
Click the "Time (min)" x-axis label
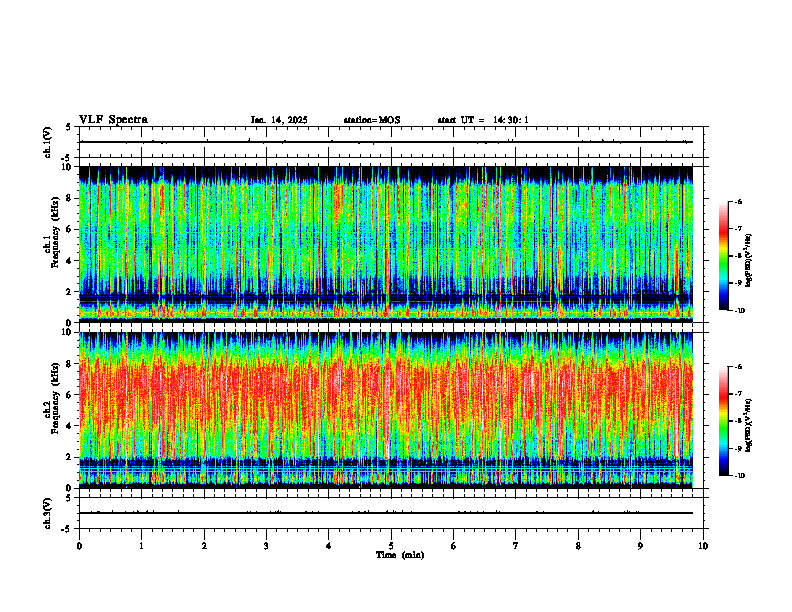pyautogui.click(x=400, y=555)
